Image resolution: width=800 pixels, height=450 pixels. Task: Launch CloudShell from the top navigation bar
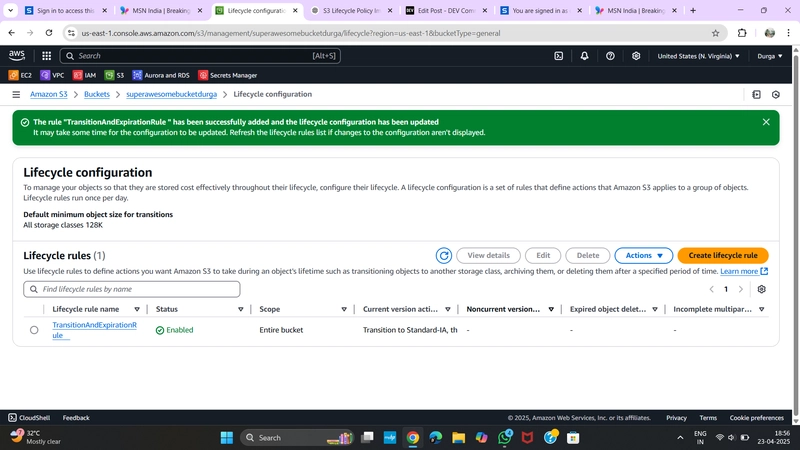click(559, 56)
